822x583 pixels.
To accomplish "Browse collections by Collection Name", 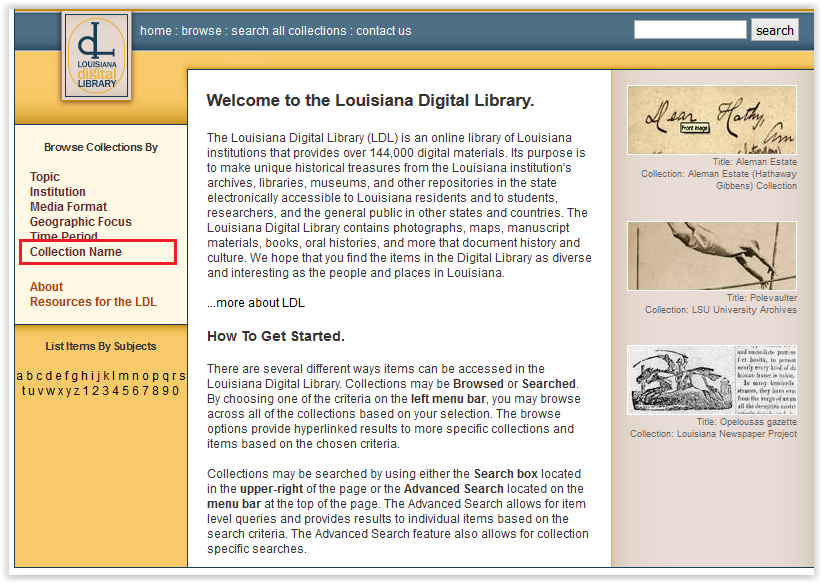I will click(x=75, y=252).
